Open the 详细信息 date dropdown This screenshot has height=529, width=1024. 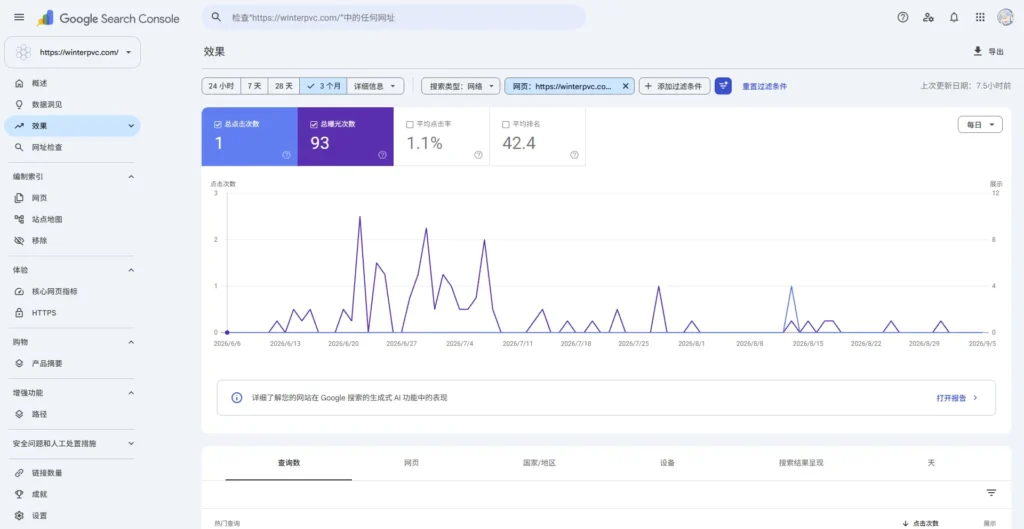[x=375, y=86]
